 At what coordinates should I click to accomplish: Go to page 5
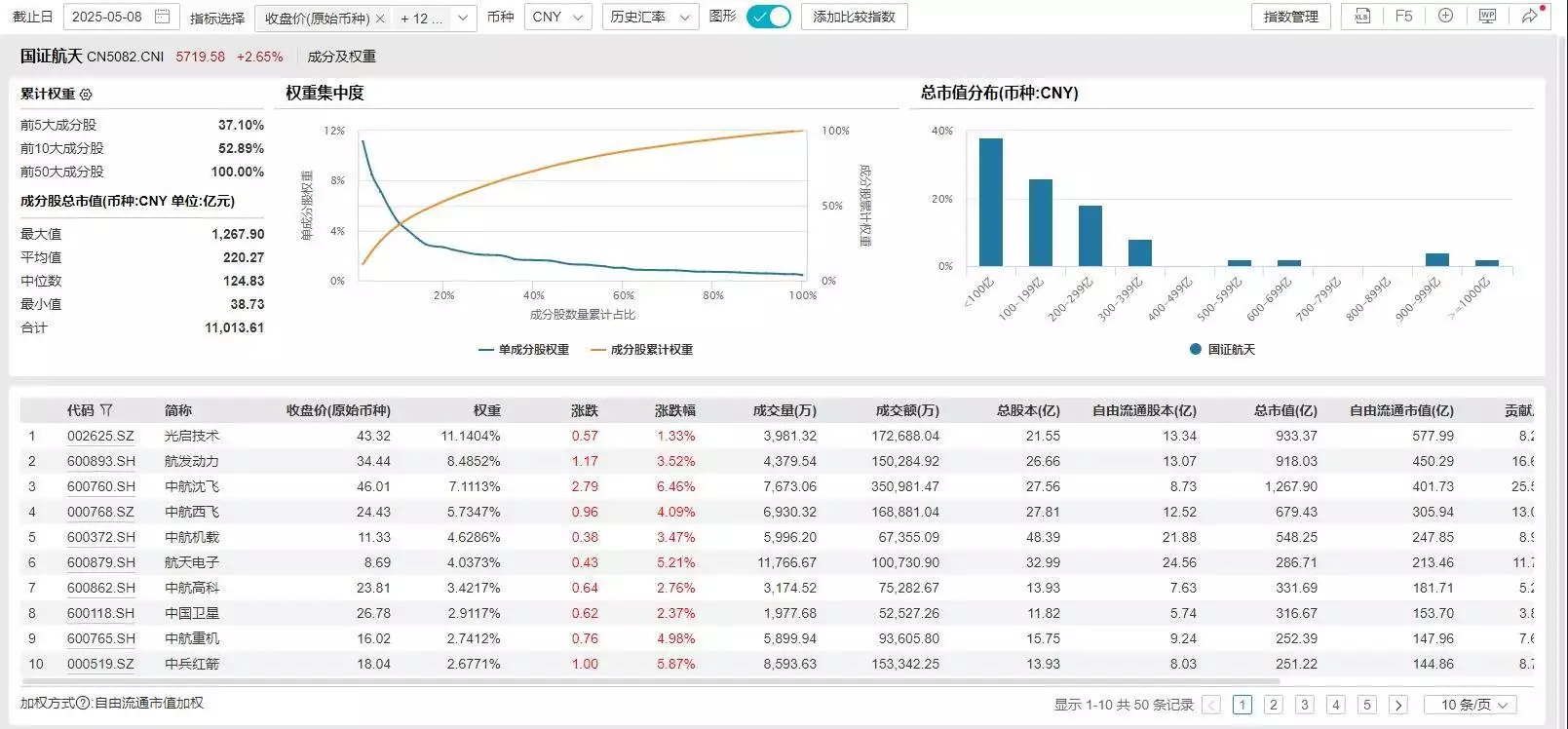click(1367, 705)
